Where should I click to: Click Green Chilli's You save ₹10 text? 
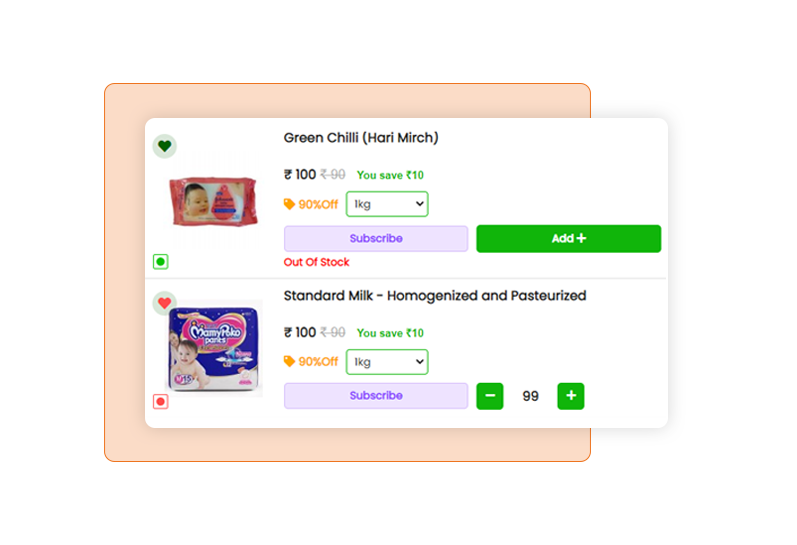tap(390, 175)
